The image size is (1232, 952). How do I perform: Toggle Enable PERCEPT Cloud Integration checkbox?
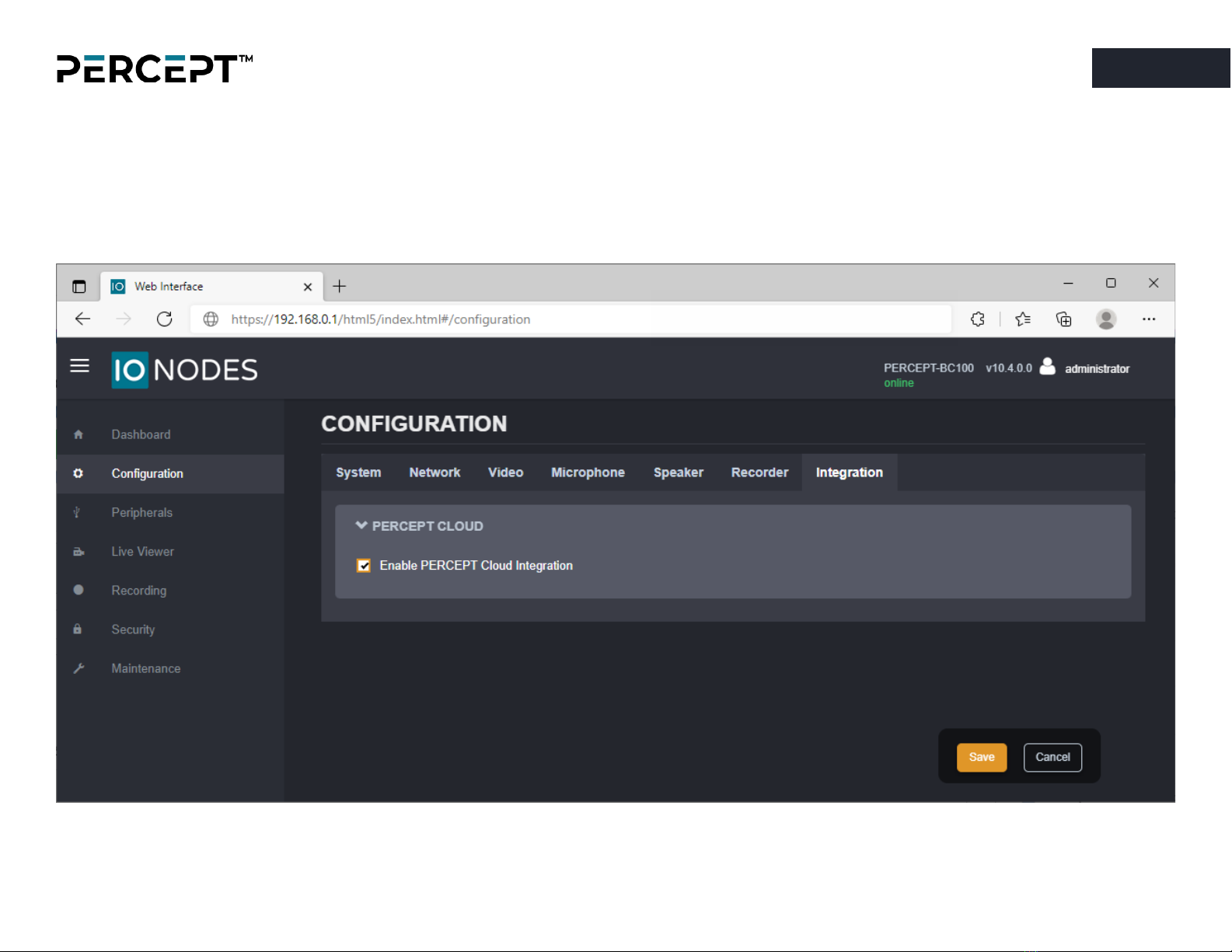pyautogui.click(x=364, y=566)
